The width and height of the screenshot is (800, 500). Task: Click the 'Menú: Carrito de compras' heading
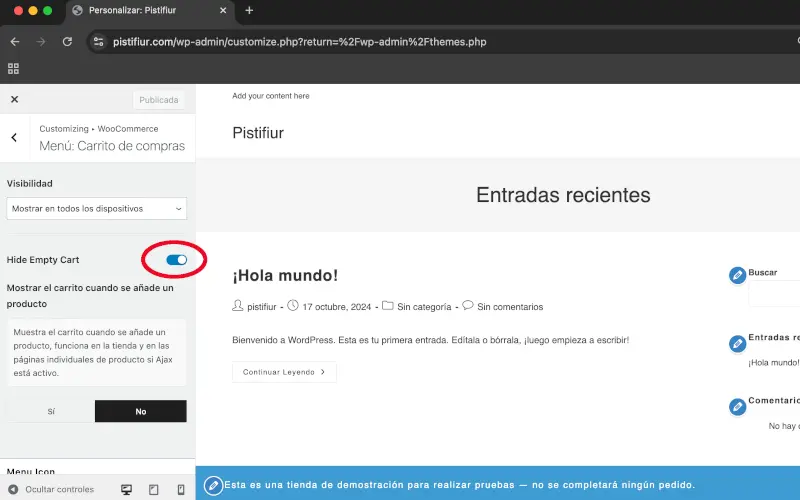(112, 146)
